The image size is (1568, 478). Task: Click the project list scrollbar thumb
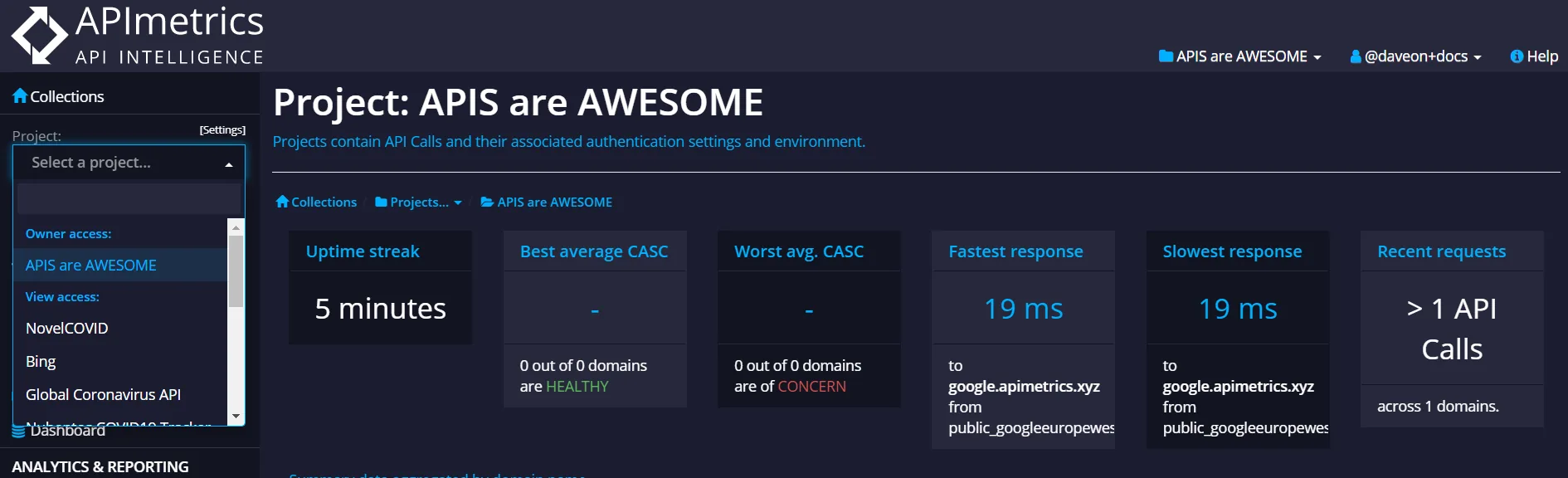click(x=236, y=271)
